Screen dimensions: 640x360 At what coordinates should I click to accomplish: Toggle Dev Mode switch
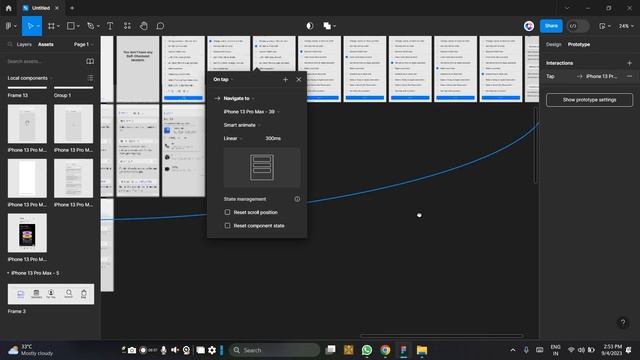pyautogui.click(x=578, y=26)
